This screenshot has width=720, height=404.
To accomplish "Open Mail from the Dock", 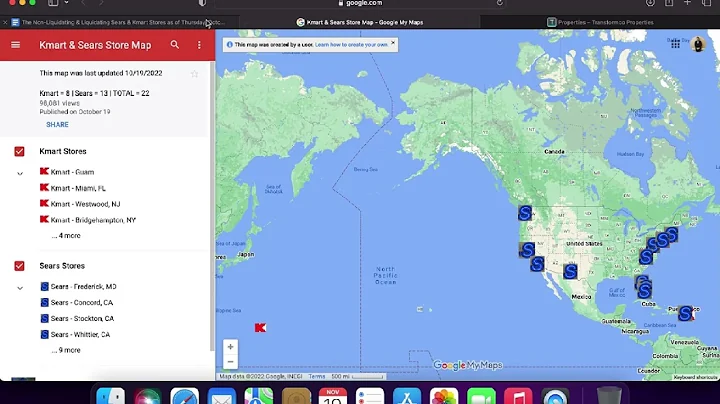I will 222,397.
